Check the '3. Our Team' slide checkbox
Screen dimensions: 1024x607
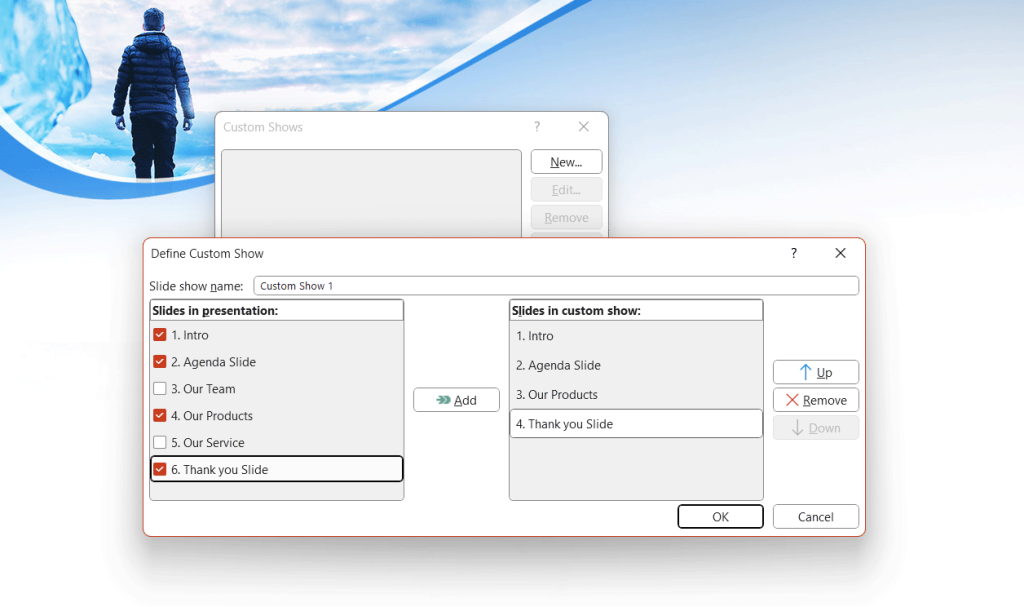pyautogui.click(x=158, y=389)
